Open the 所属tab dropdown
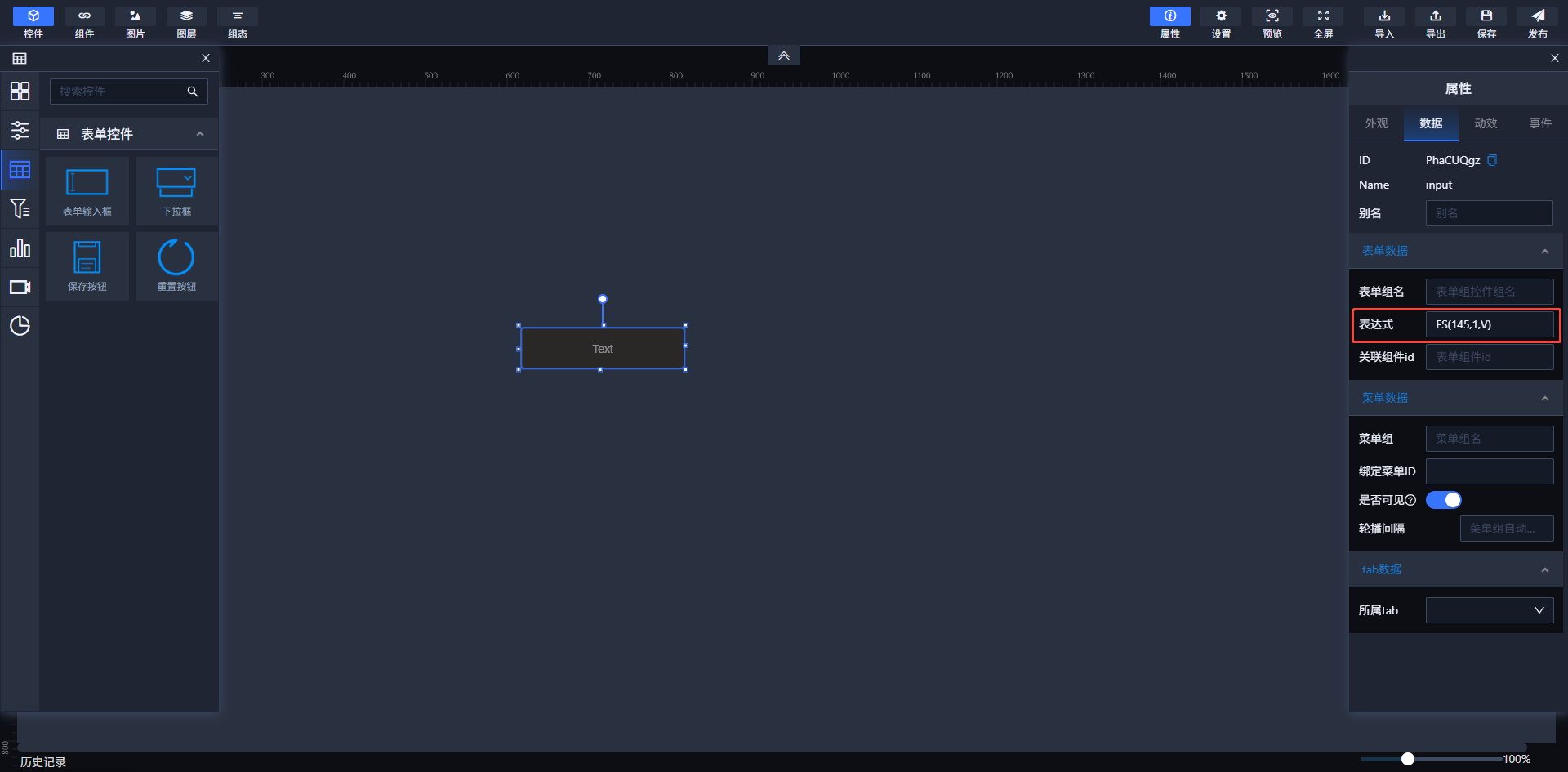The image size is (1568, 772). [1489, 610]
